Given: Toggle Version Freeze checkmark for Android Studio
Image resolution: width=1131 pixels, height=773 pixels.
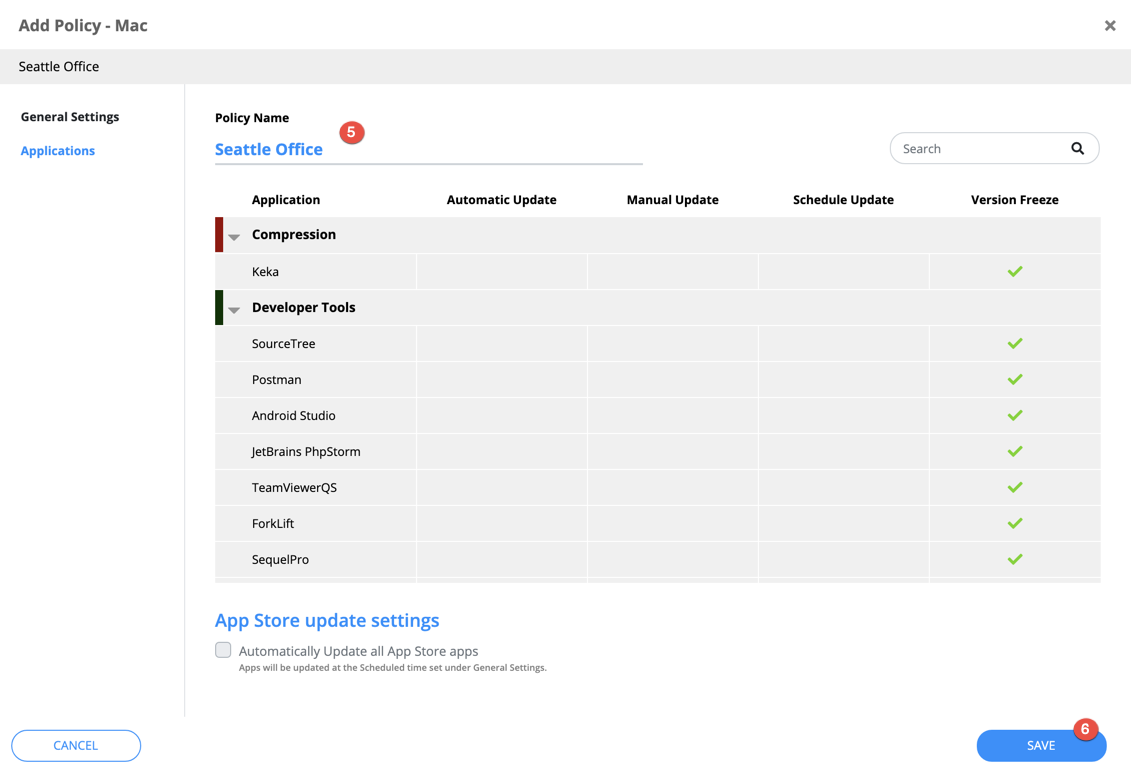Looking at the screenshot, I should click(1015, 415).
